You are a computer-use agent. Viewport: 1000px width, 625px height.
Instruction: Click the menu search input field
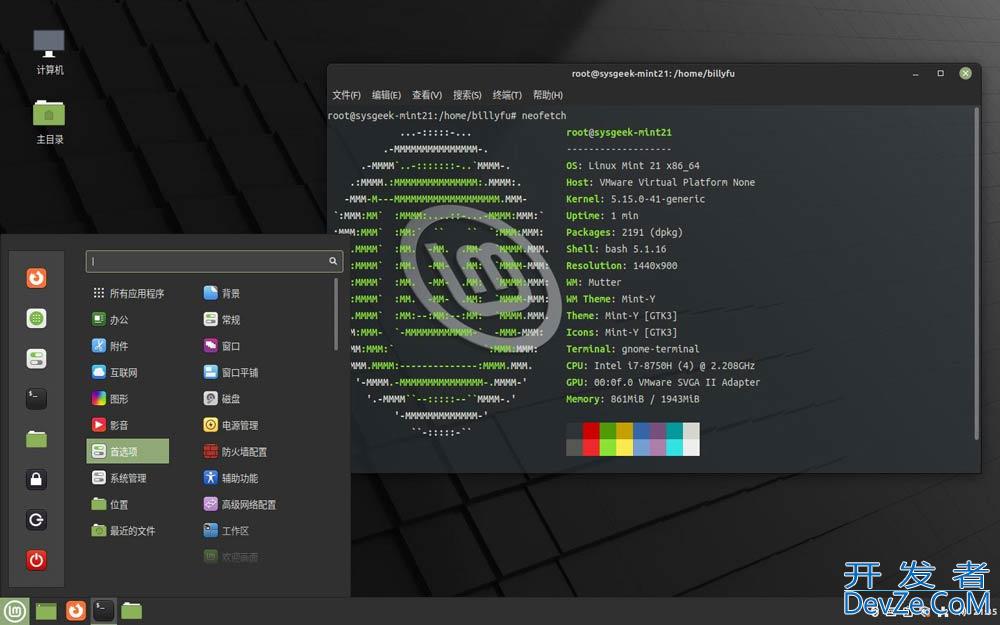[214, 261]
